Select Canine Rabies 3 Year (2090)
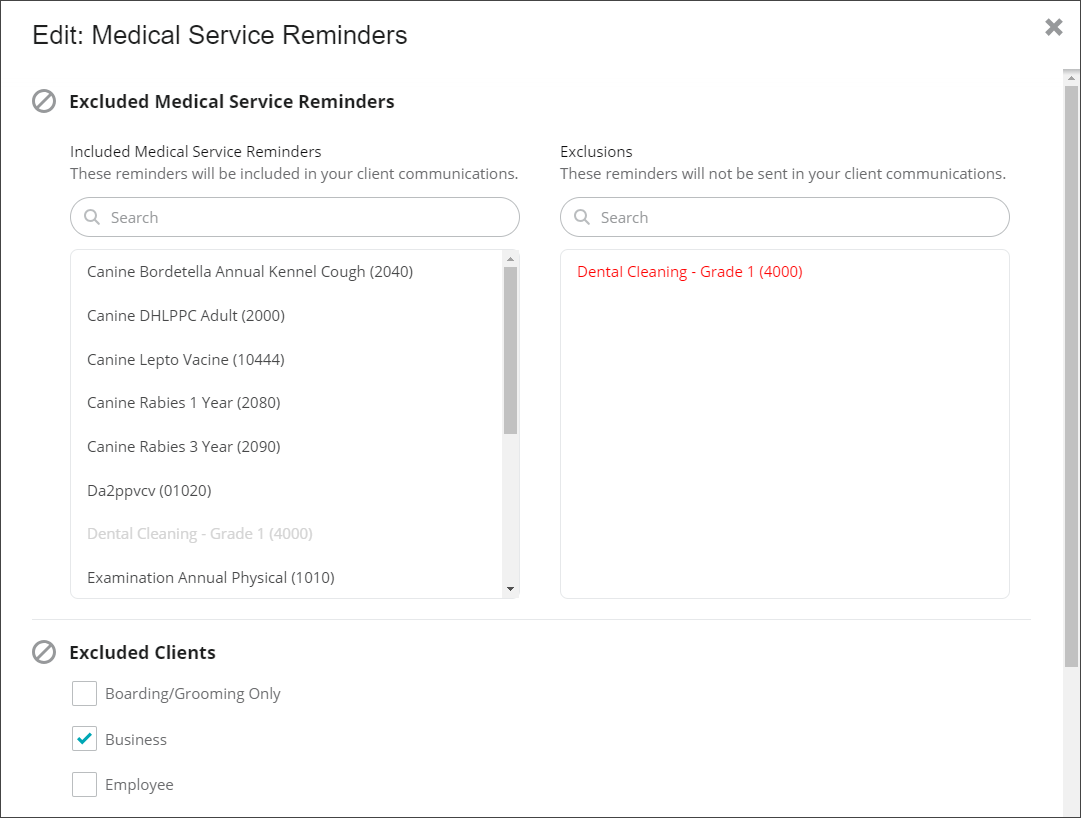The image size is (1081, 818). pos(184,447)
